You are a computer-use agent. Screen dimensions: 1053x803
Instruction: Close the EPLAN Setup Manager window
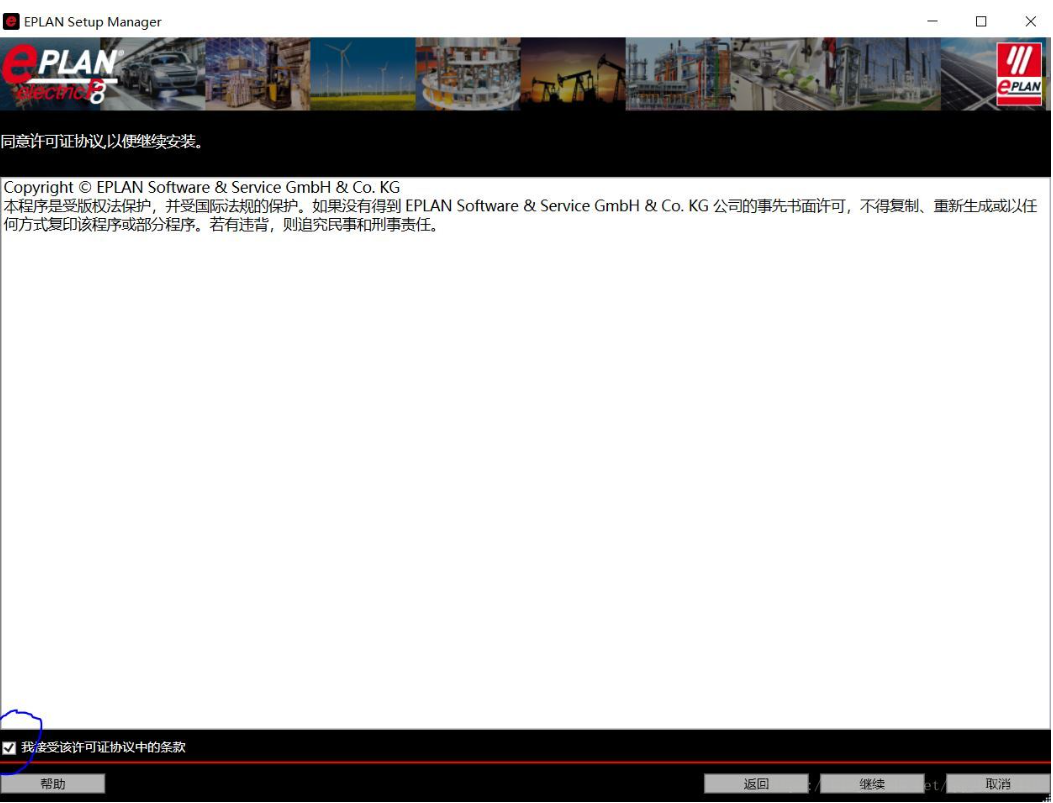click(1030, 21)
